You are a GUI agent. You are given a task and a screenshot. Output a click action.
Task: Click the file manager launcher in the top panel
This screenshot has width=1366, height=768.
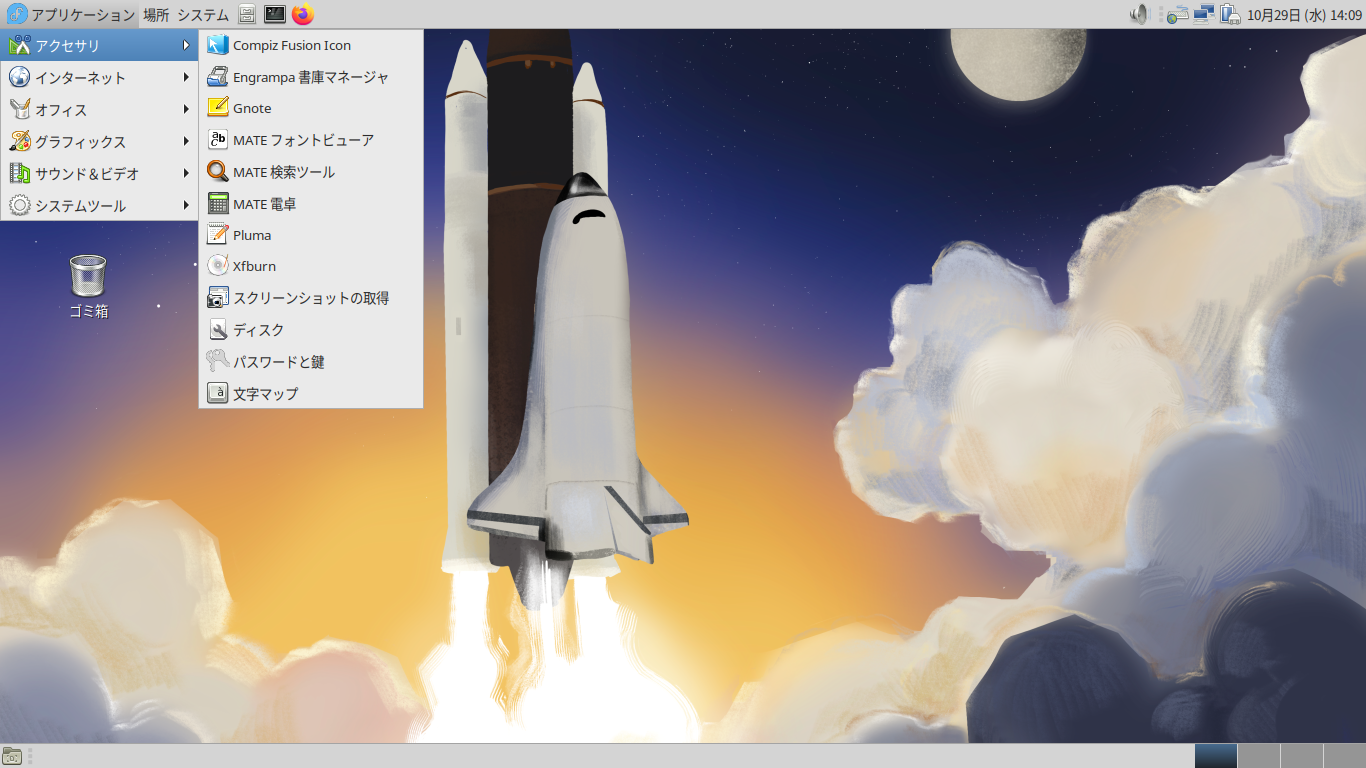pyautogui.click(x=247, y=14)
